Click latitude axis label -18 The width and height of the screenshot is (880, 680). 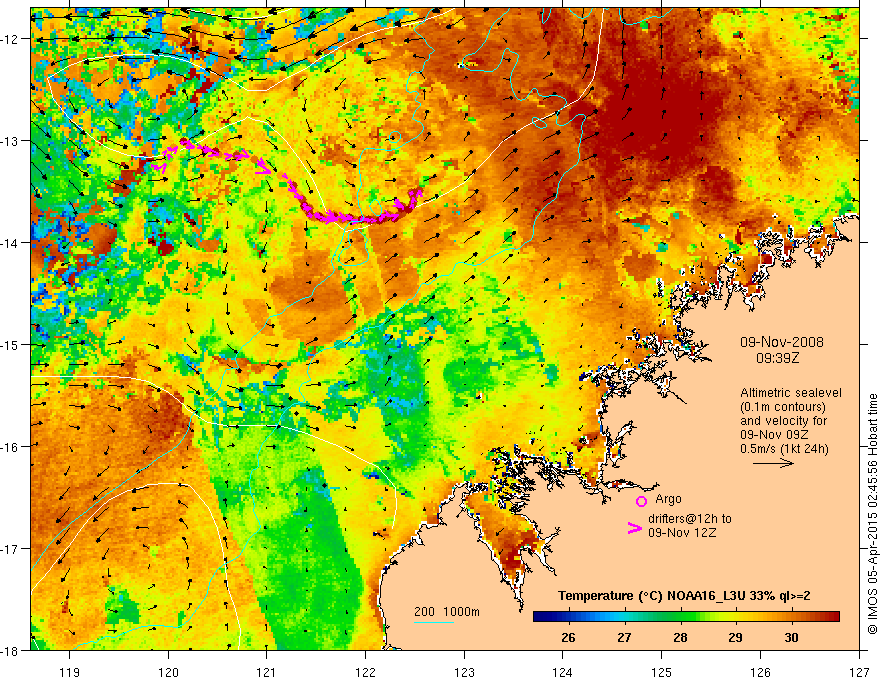click(10, 650)
